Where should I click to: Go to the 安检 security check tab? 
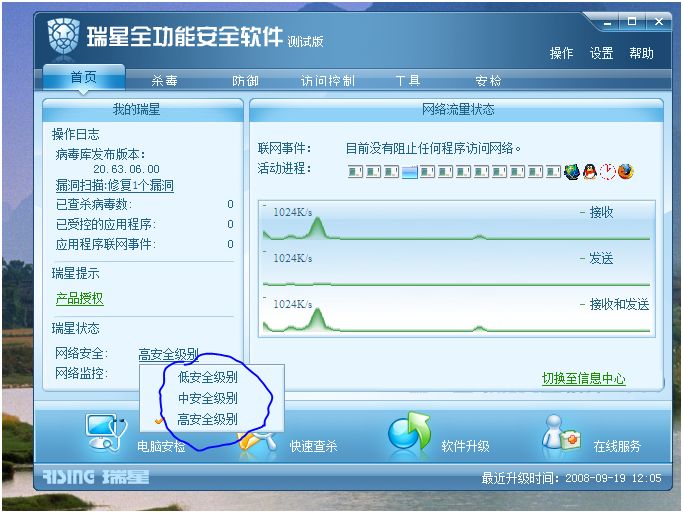(488, 81)
